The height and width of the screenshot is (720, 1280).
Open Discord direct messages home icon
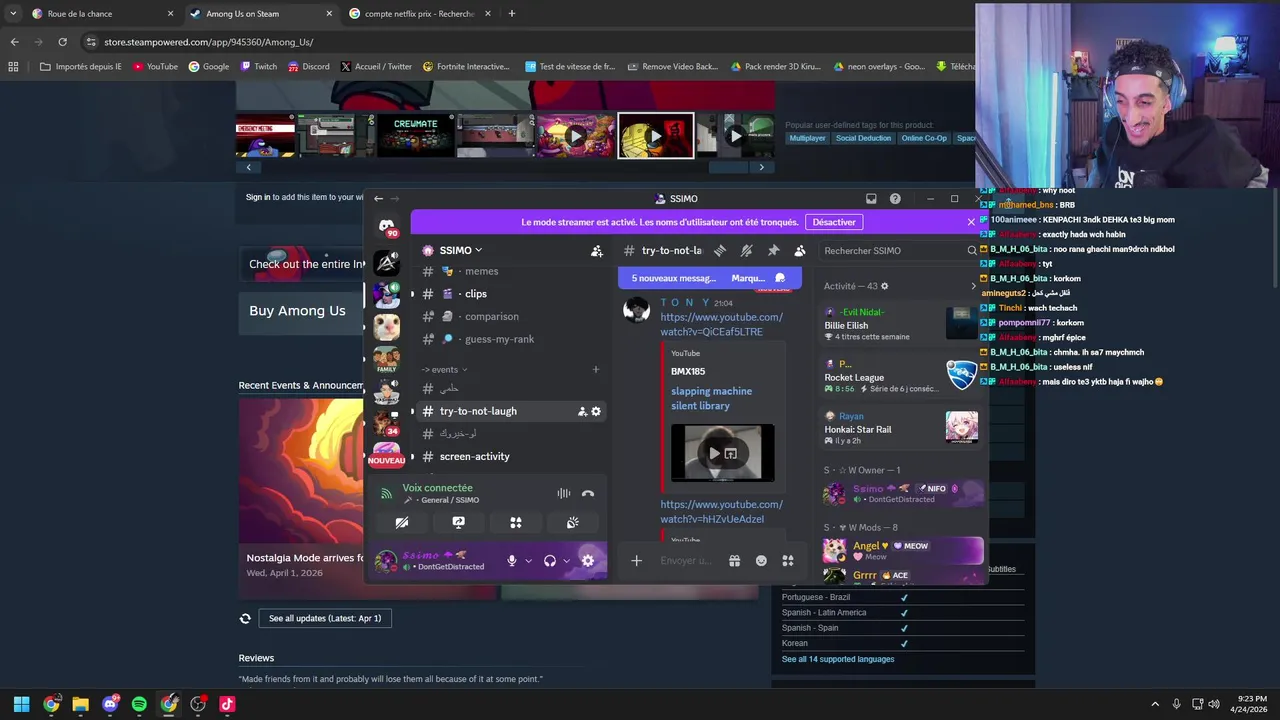pyautogui.click(x=387, y=227)
